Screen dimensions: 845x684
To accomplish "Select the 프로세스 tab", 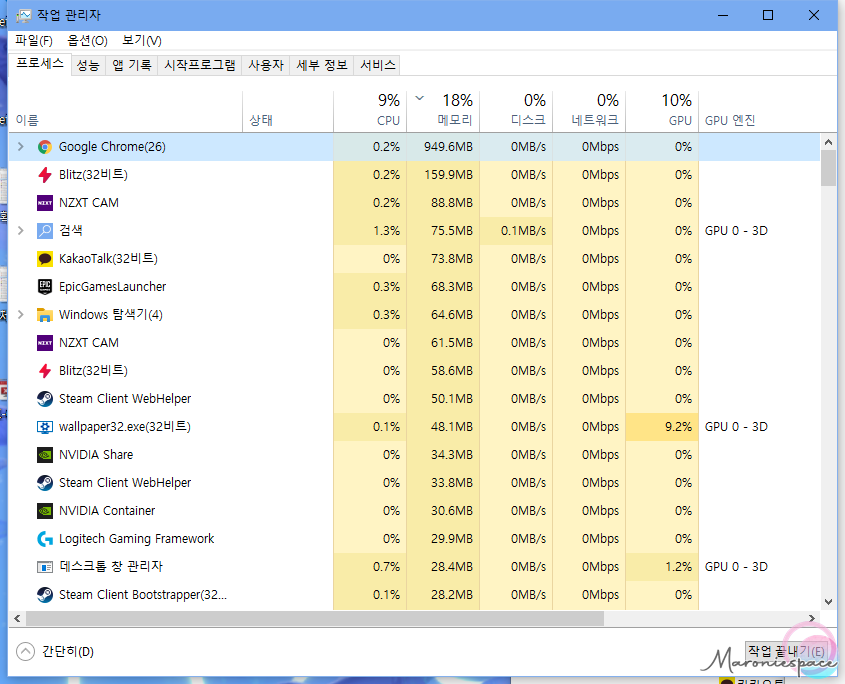I will click(x=40, y=64).
